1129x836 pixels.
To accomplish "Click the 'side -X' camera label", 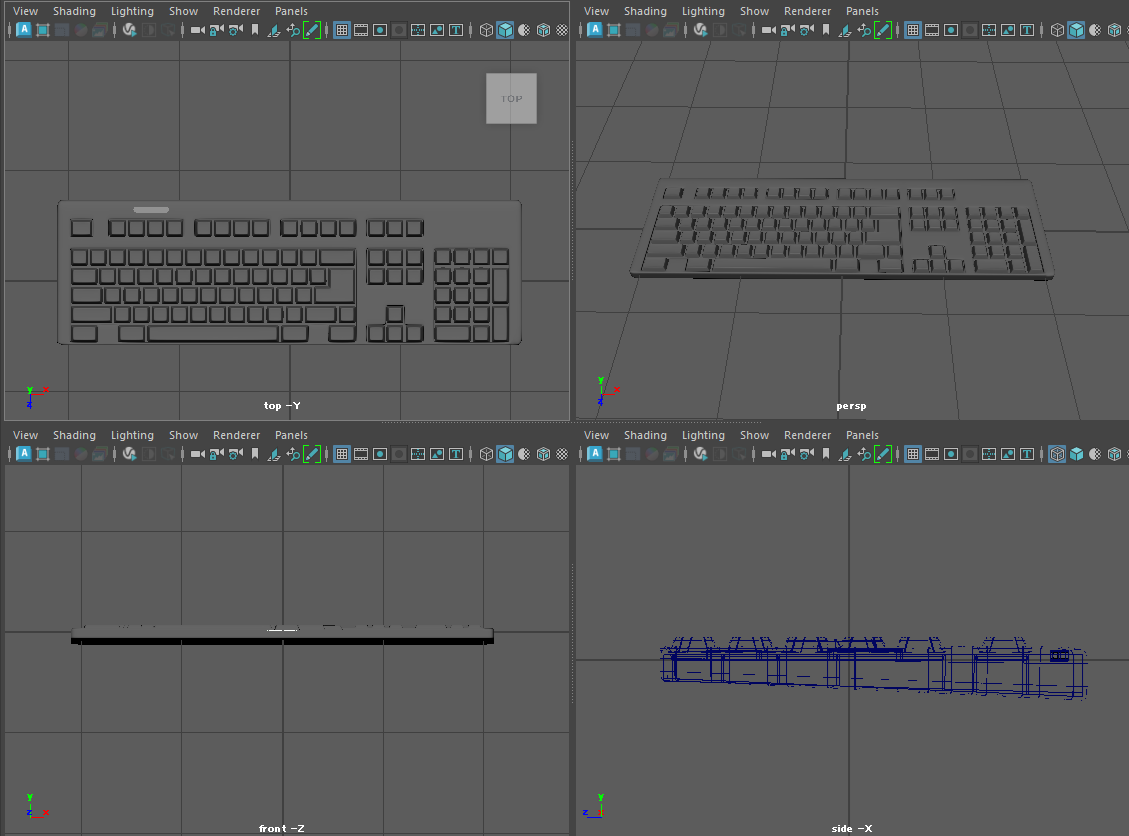I will tap(852, 829).
